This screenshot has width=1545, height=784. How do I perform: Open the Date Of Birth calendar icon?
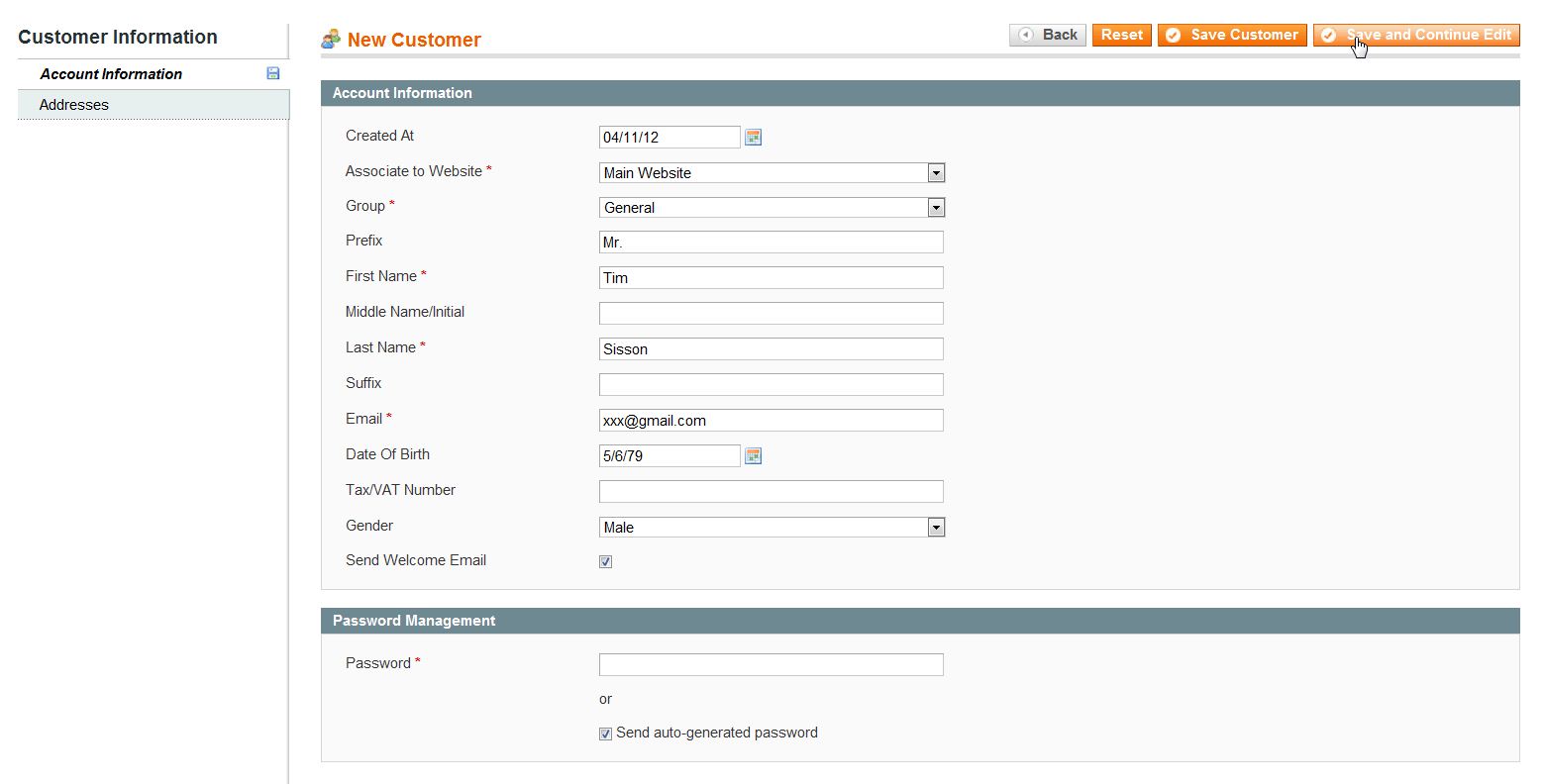(x=753, y=456)
